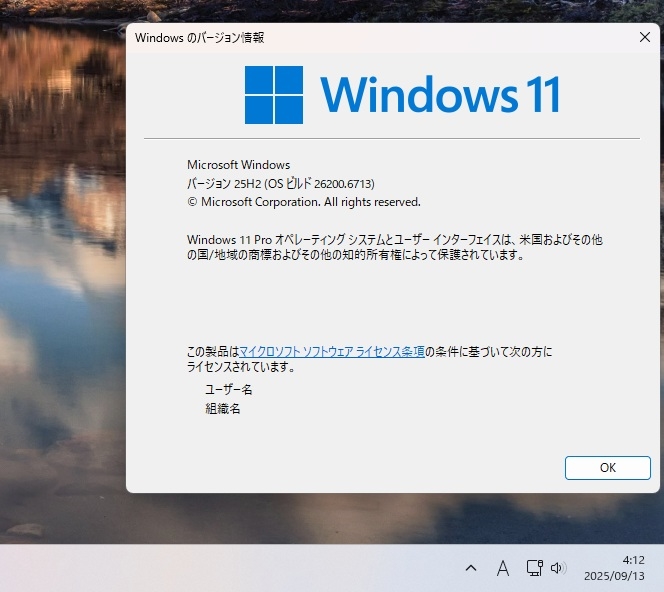Open the clock showing 4:12

(633, 560)
